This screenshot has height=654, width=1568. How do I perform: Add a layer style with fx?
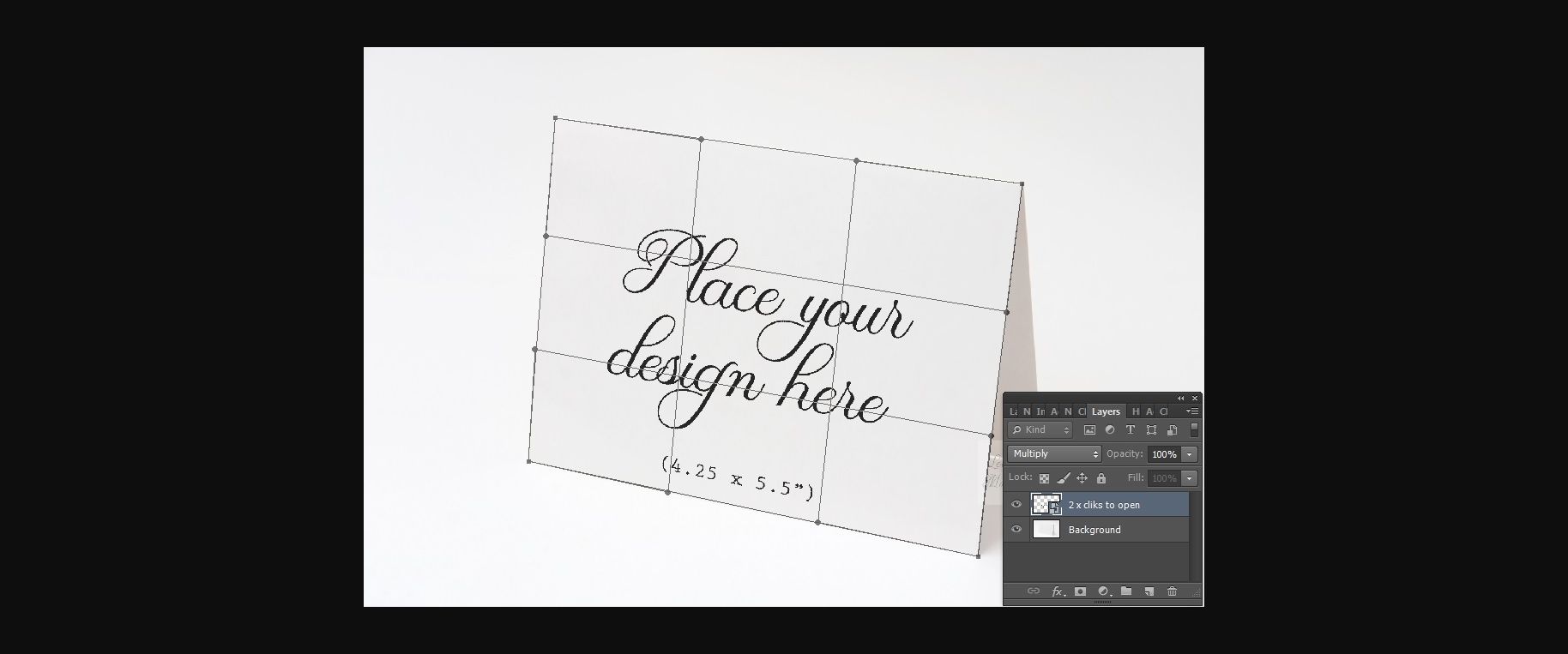tap(1058, 591)
